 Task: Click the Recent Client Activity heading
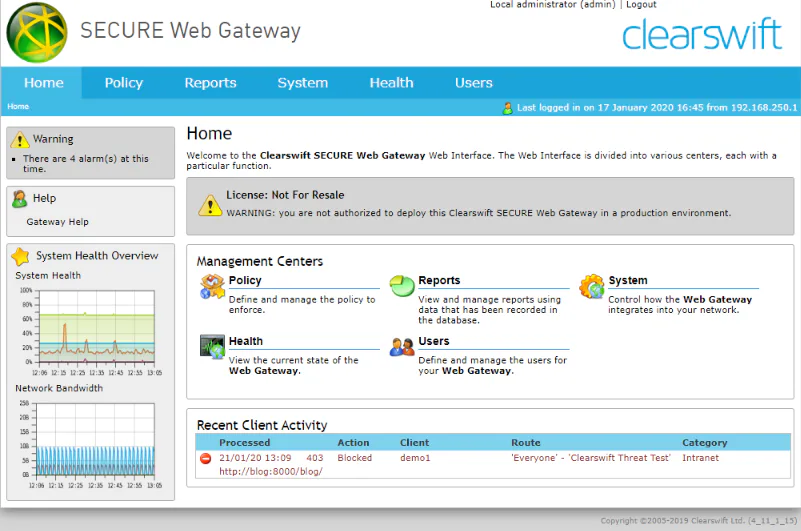click(262, 425)
